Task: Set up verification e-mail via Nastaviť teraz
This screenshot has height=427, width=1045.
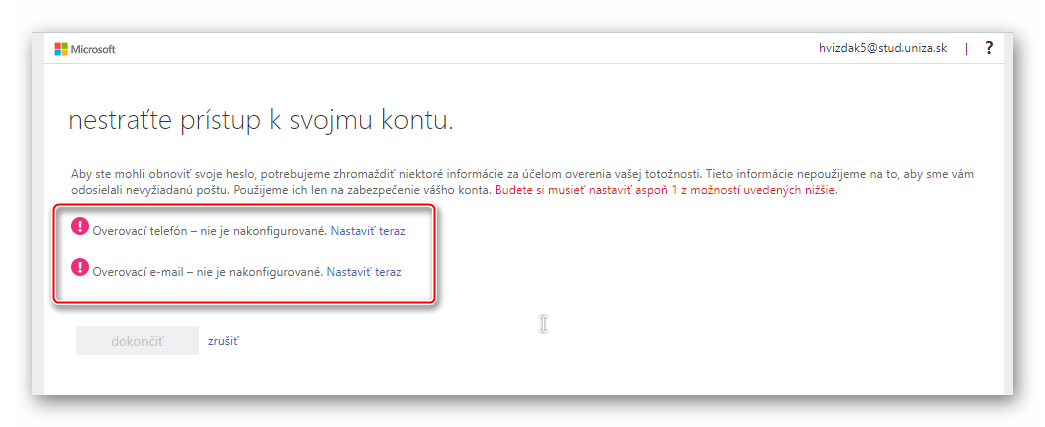Action: click(x=364, y=271)
